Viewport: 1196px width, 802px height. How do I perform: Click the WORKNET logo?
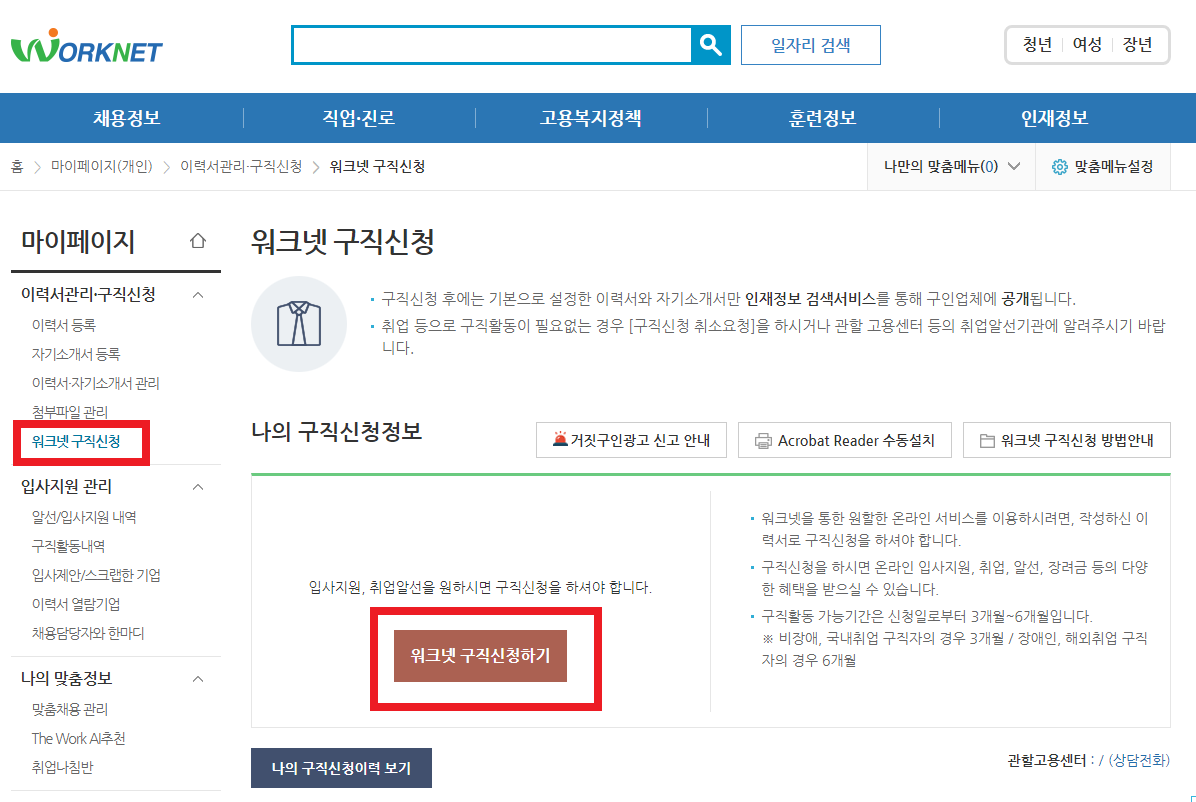pos(86,46)
